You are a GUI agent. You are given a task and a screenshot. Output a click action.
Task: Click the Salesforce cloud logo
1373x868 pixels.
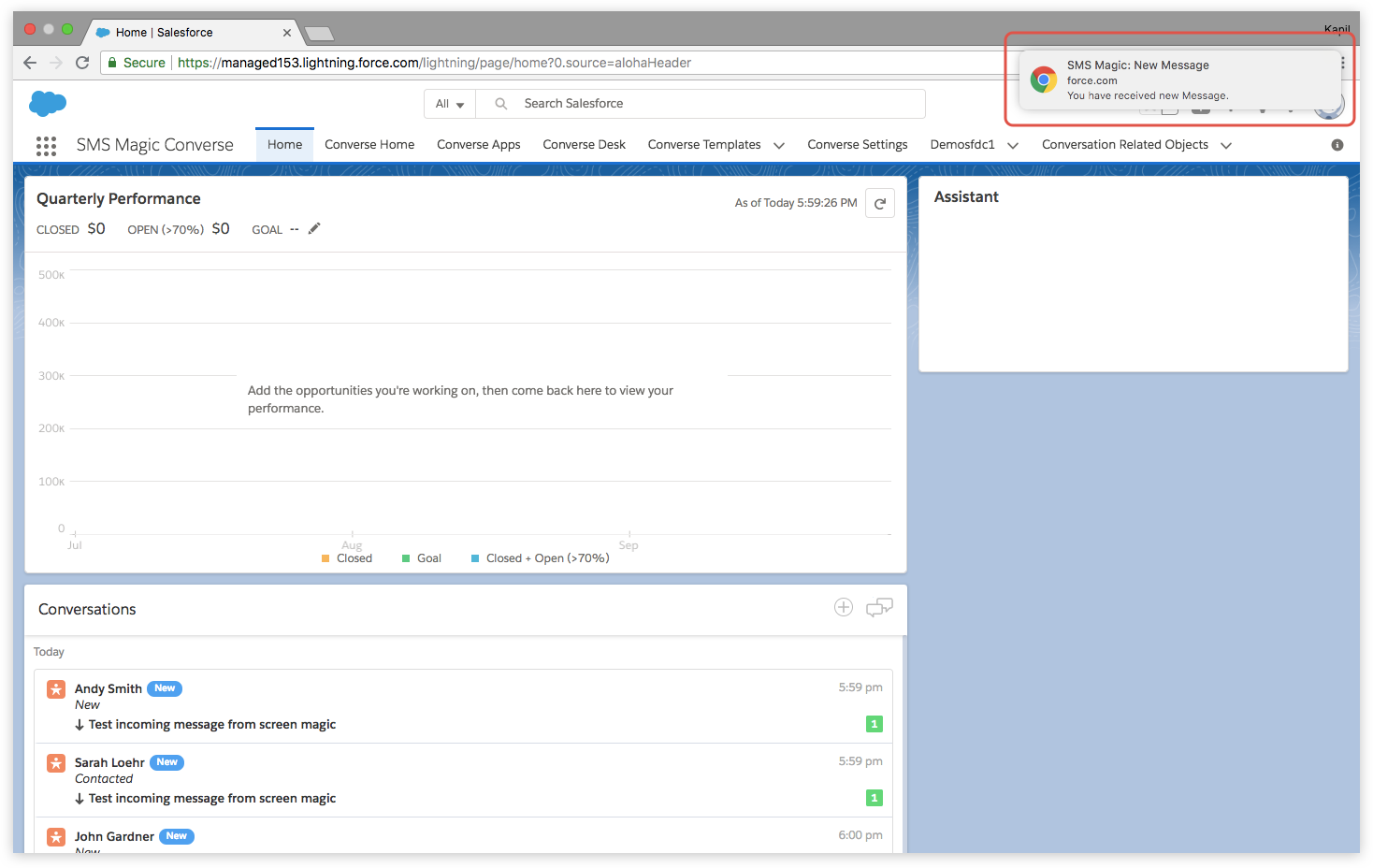48,103
